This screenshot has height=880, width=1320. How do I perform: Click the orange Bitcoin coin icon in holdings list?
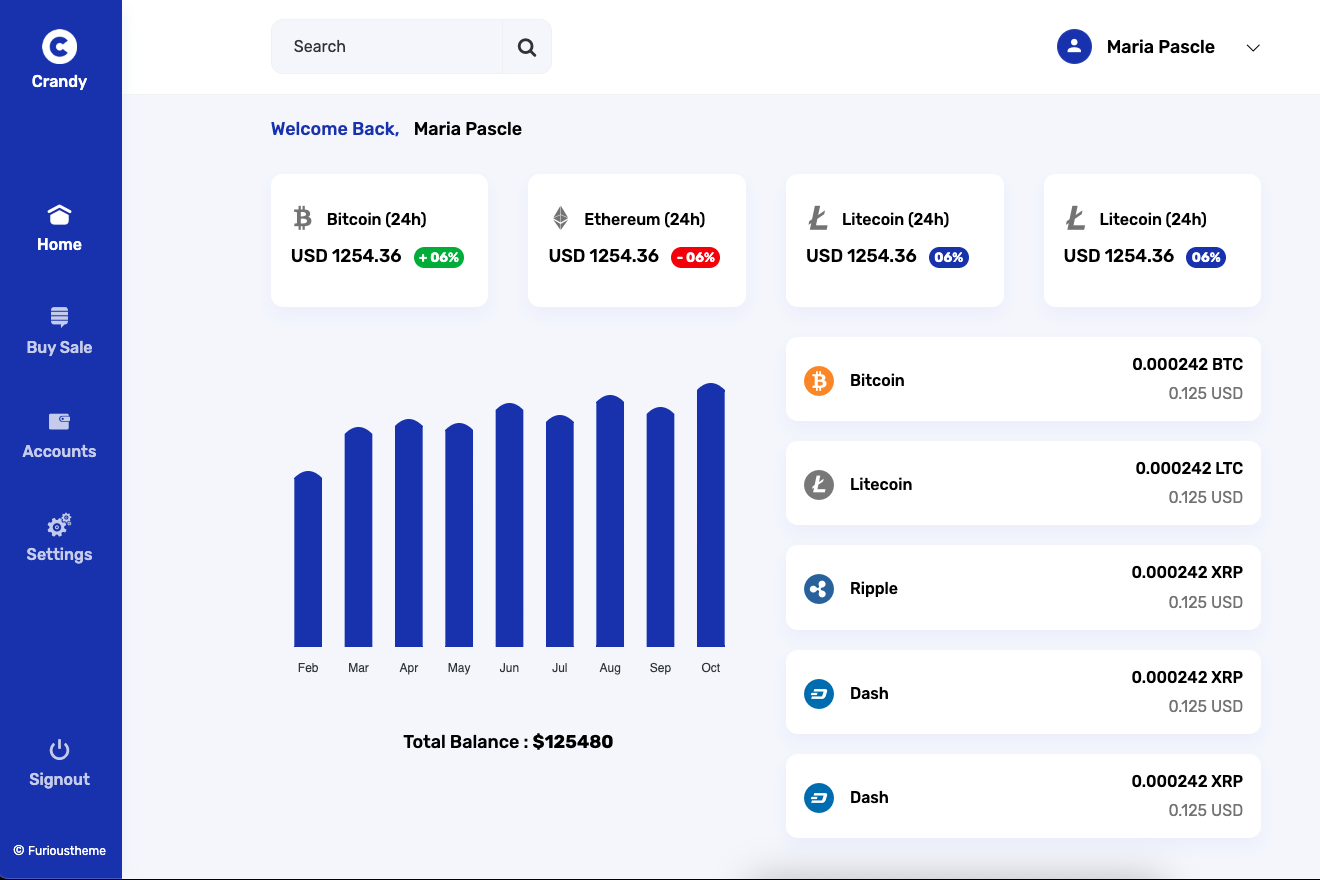tap(819, 380)
